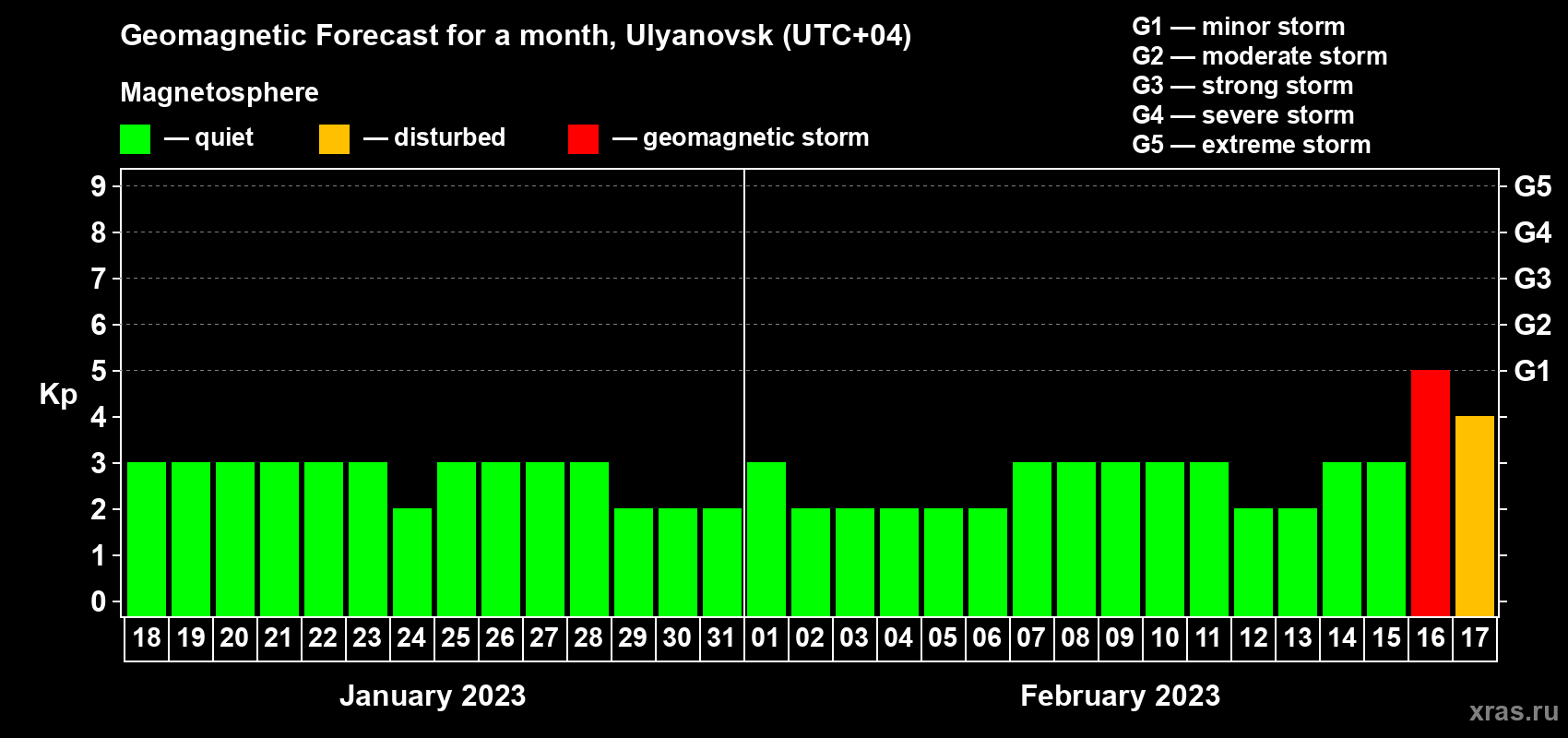Click the red geomagnetic storm legend swatch
Screen dimensions: 1568x738
tap(583, 139)
